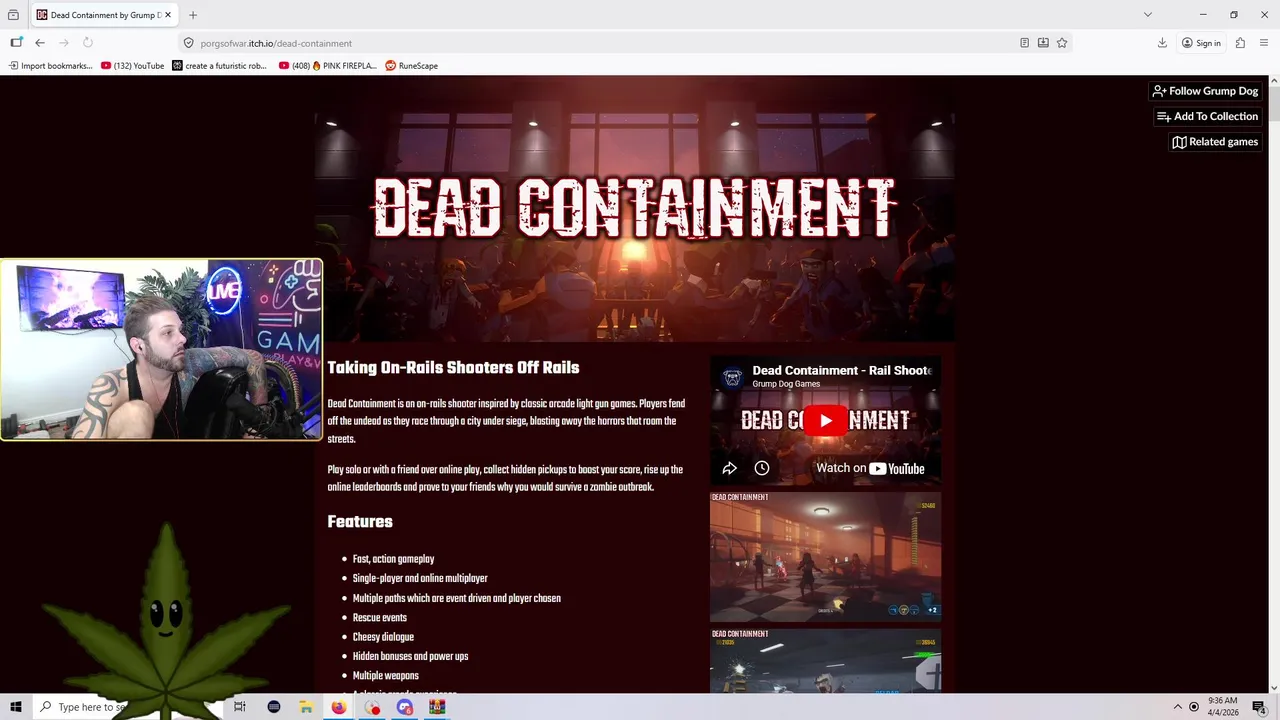Click Follow Grump Dog button
This screenshot has height=720, width=1280.
1205,91
